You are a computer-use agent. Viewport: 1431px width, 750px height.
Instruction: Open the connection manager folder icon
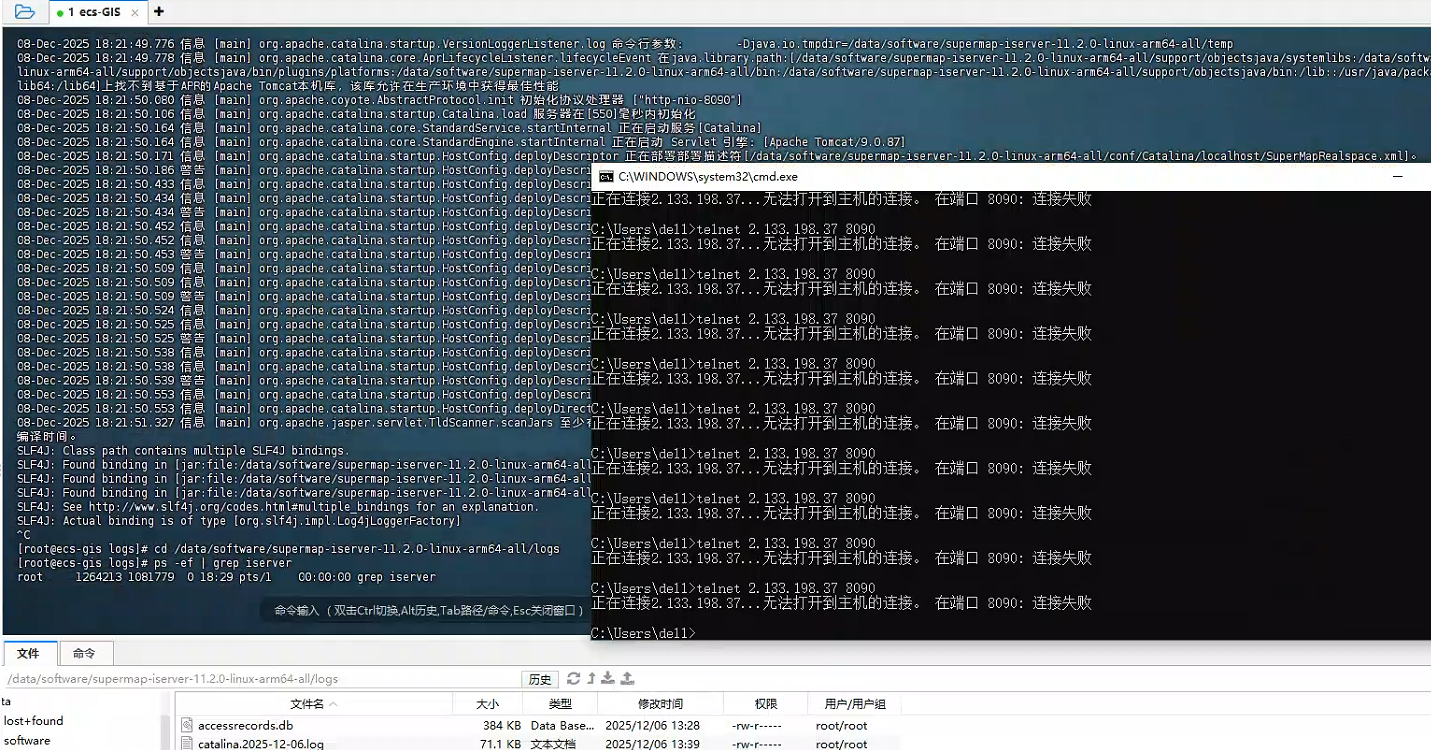[24, 12]
